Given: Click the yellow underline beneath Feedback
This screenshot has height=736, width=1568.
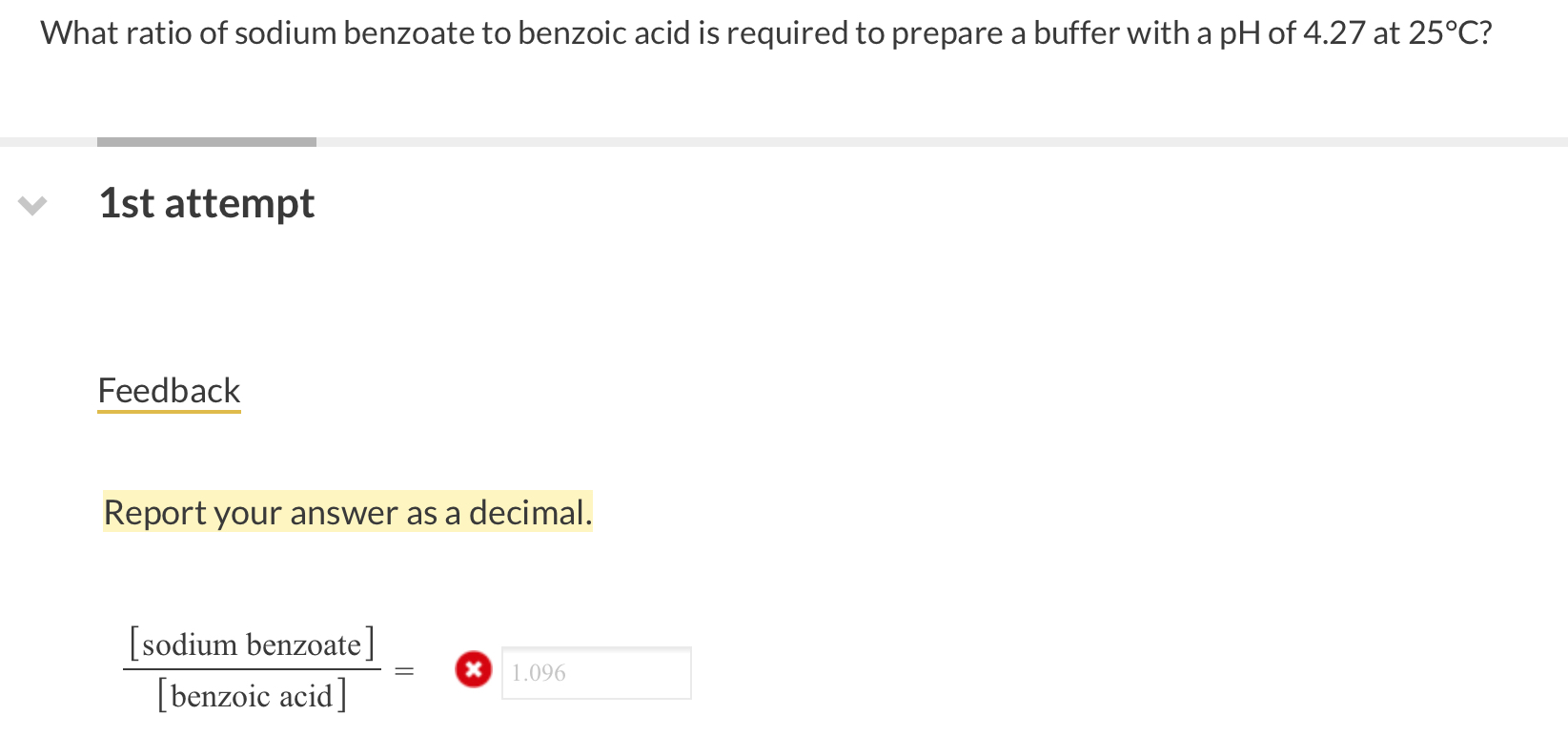Looking at the screenshot, I should (x=168, y=413).
